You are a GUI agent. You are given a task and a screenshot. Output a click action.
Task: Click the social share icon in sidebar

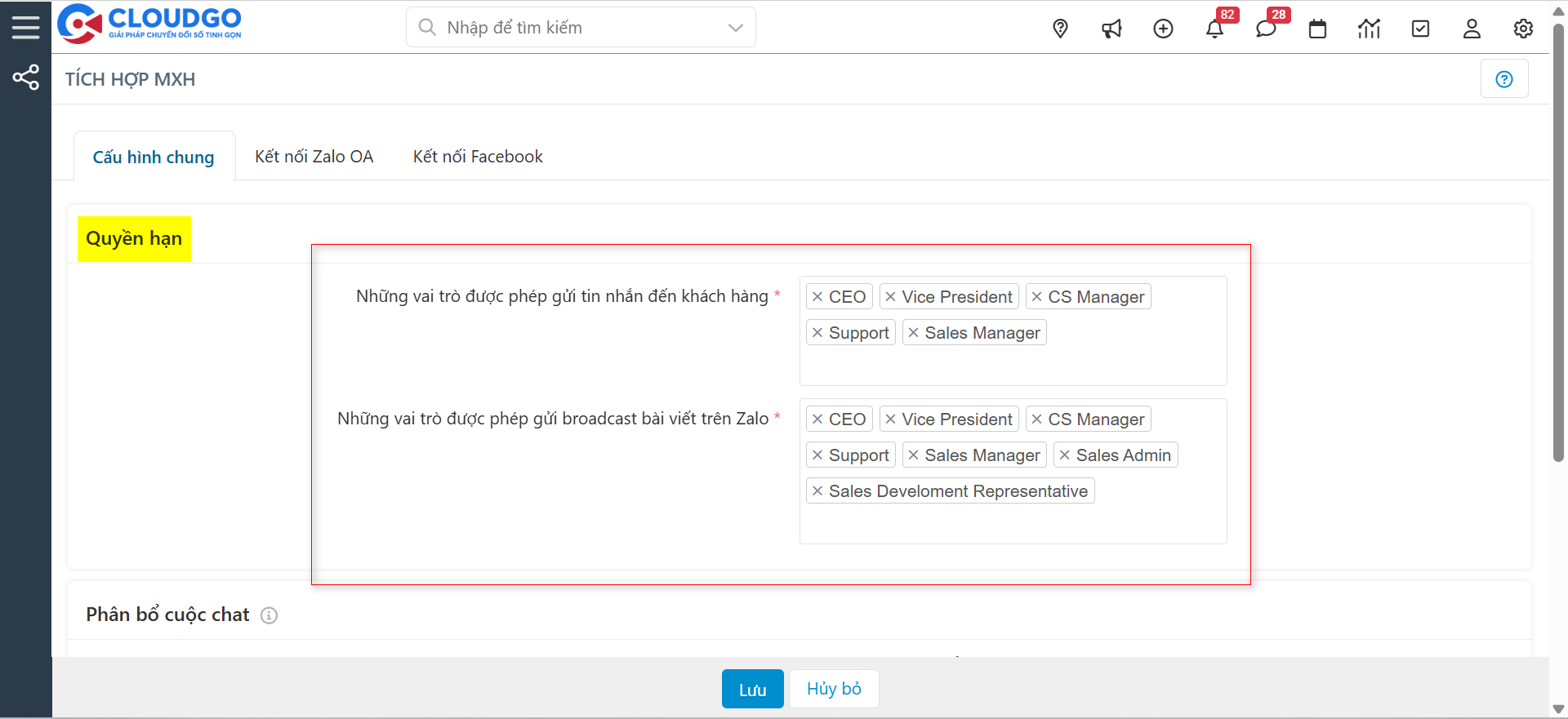point(25,78)
